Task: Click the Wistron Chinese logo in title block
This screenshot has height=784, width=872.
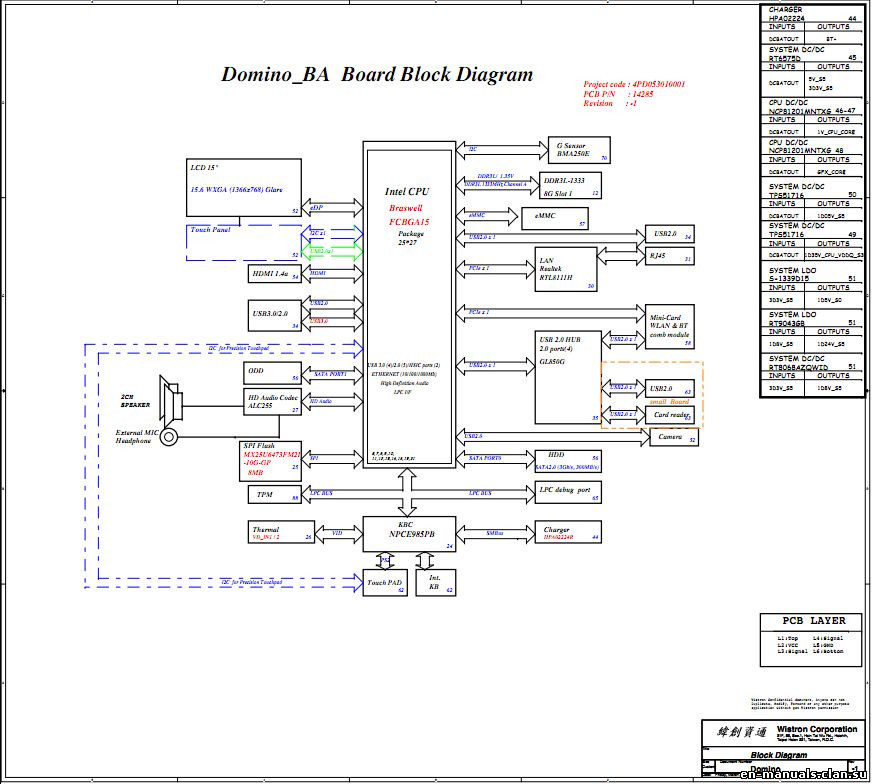Action: click(x=741, y=732)
